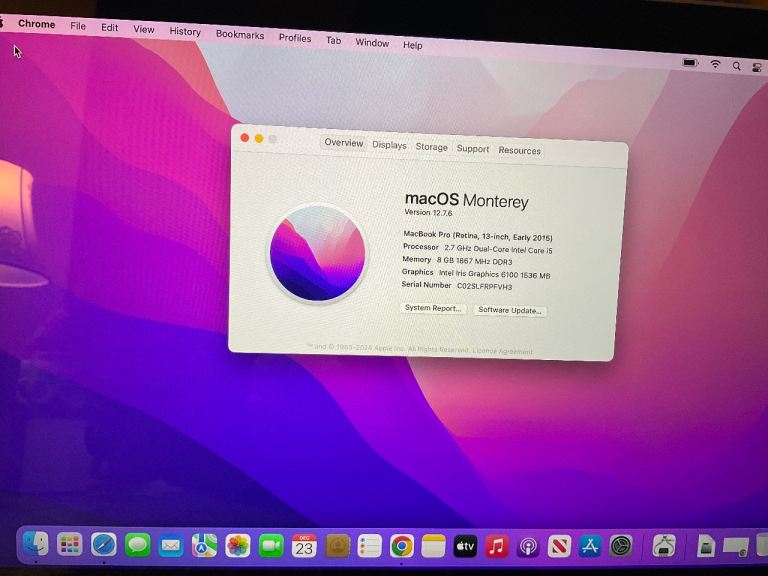
Task: Open the View menu
Action: tap(144, 29)
